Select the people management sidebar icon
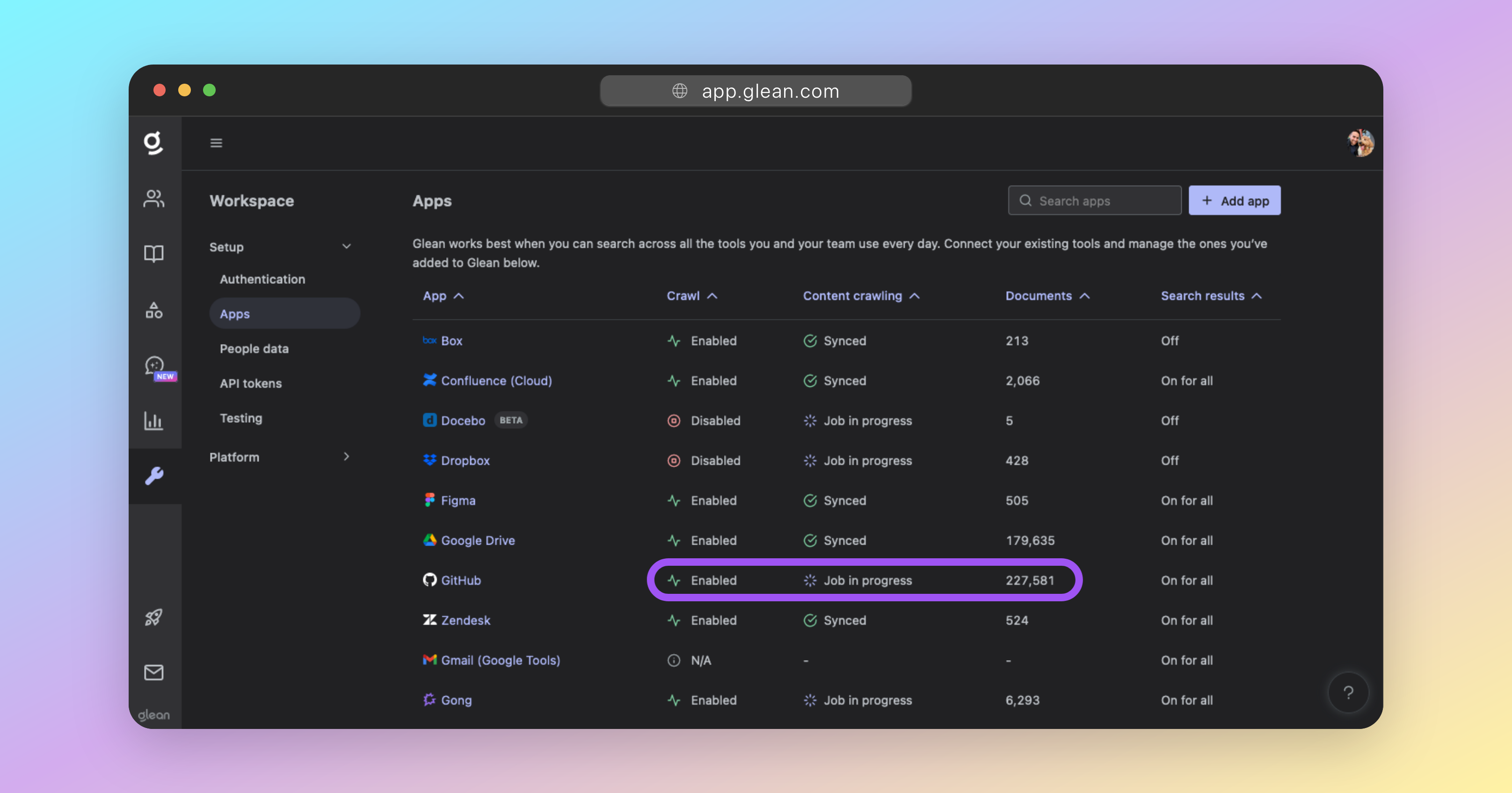1512x793 pixels. (154, 199)
